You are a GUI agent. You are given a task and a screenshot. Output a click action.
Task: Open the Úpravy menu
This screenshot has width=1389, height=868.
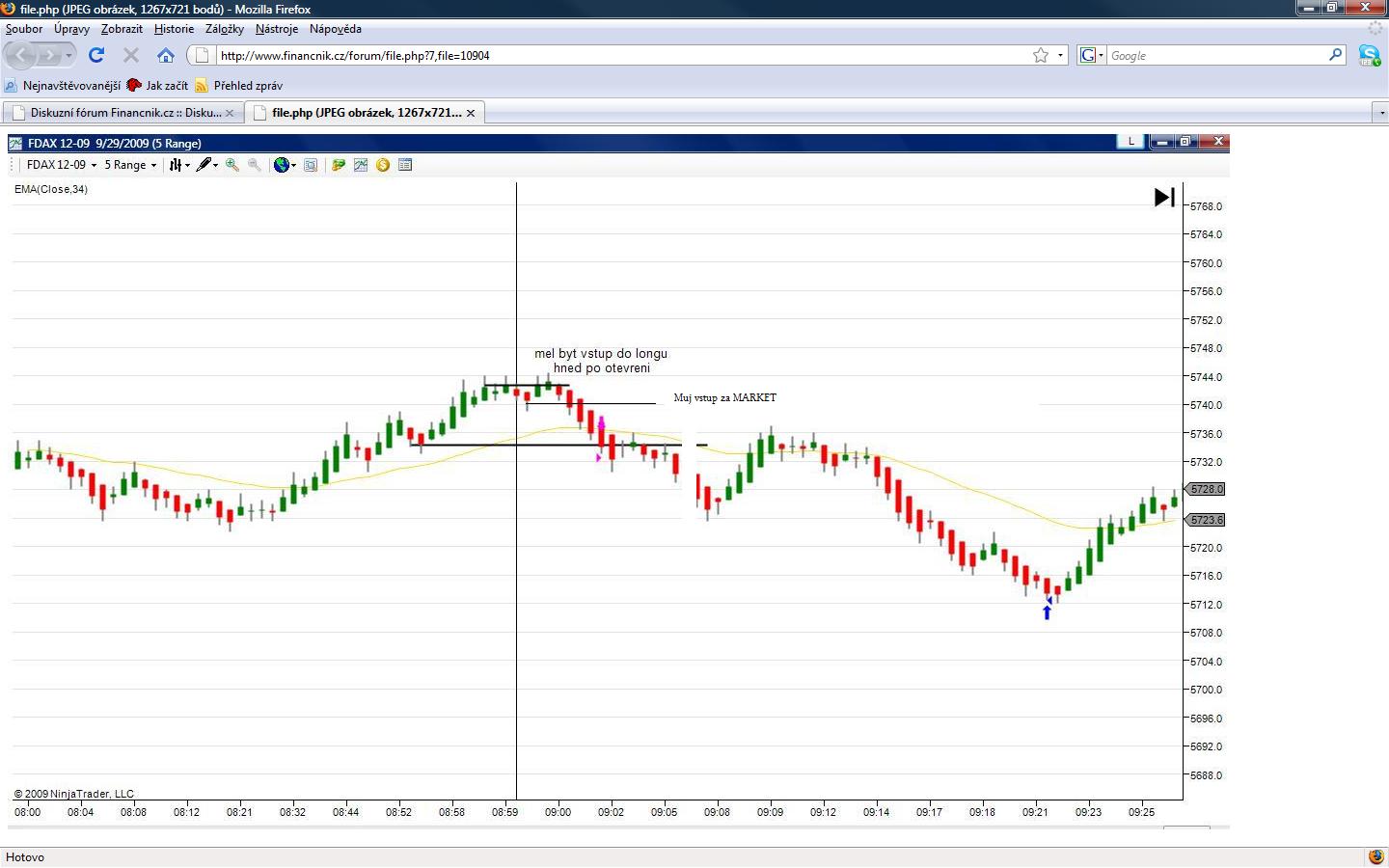[71, 29]
